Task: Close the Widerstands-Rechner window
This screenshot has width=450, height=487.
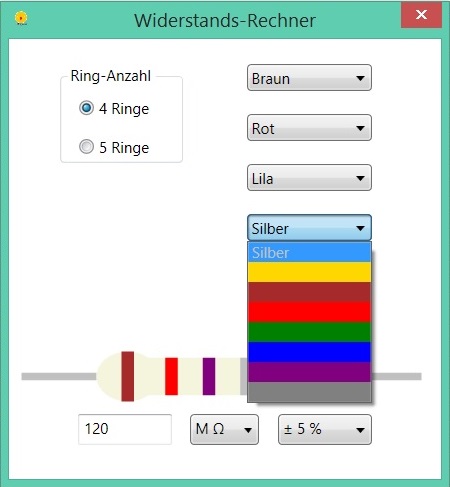Action: coord(421,15)
